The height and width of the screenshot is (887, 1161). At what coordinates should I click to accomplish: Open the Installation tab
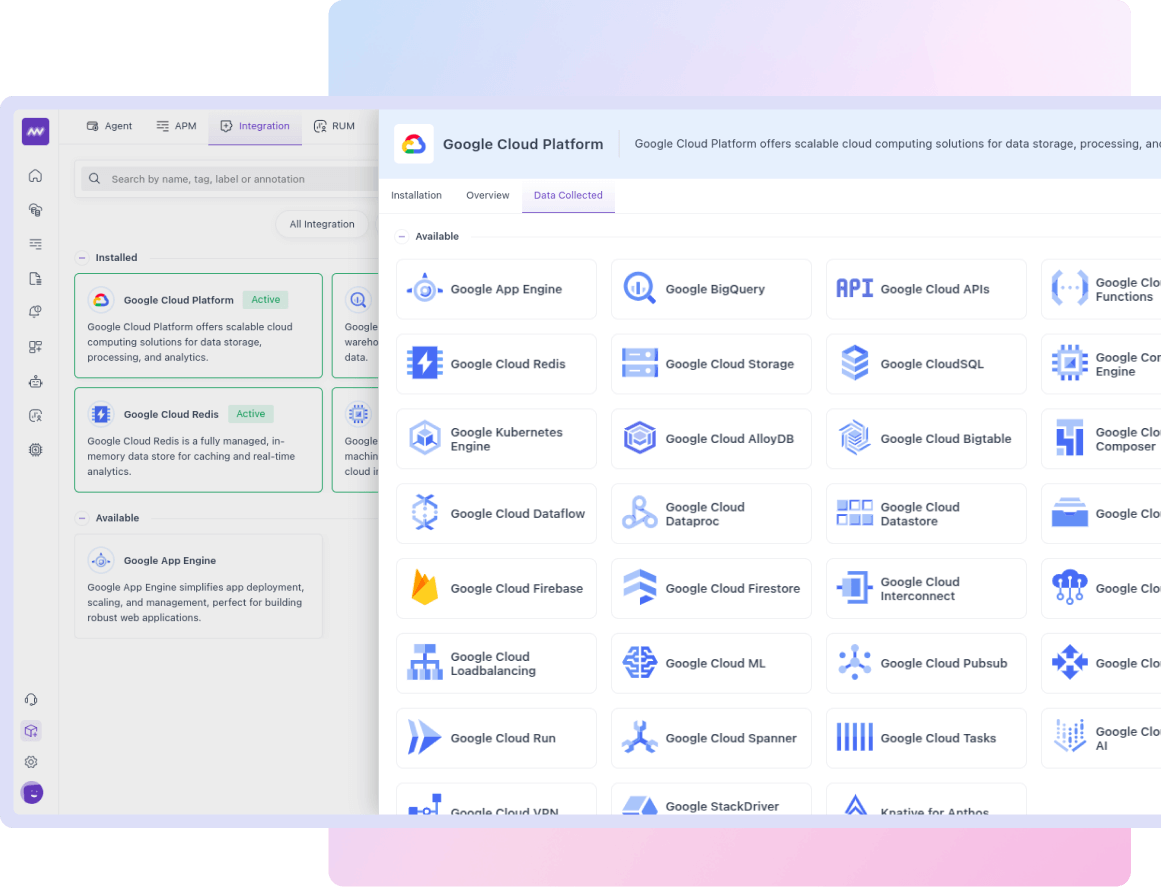[416, 195]
